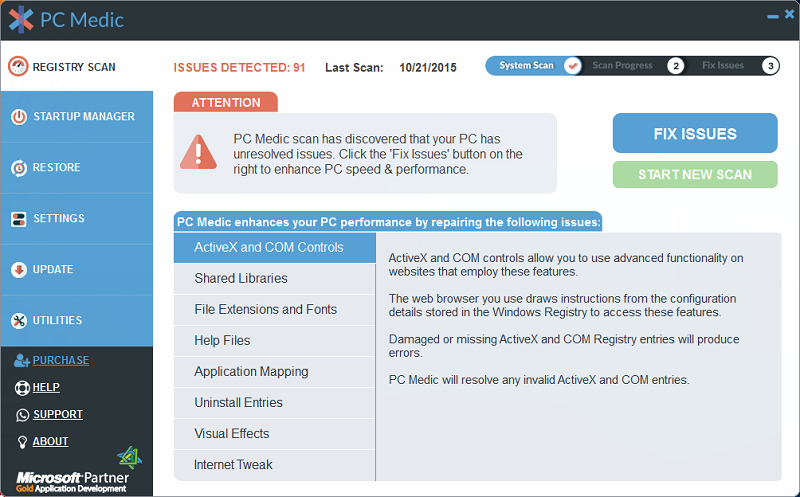Click the Settings sliders icon

point(18,219)
